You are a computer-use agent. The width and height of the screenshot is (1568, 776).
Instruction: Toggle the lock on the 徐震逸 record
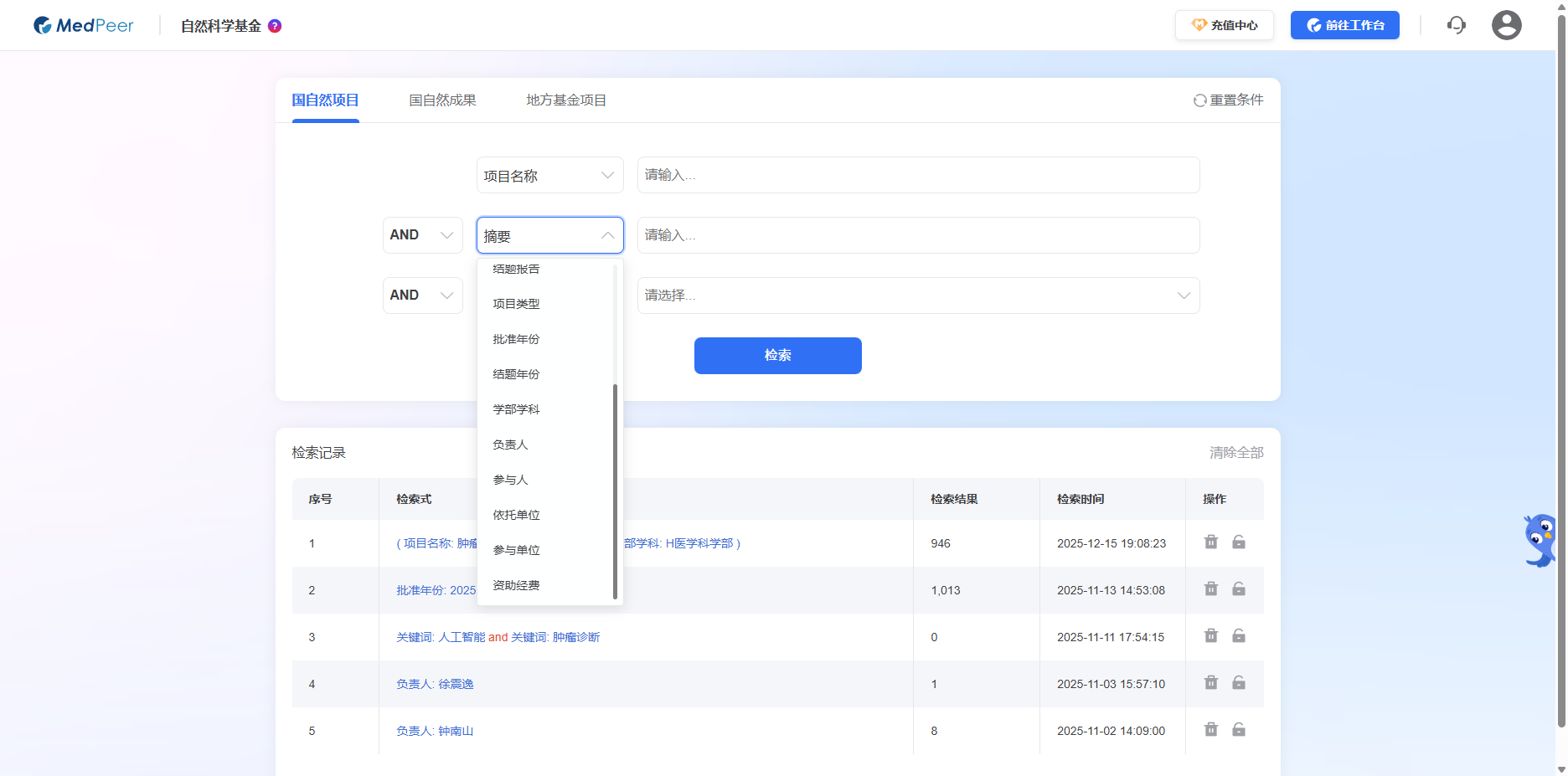[1239, 682]
